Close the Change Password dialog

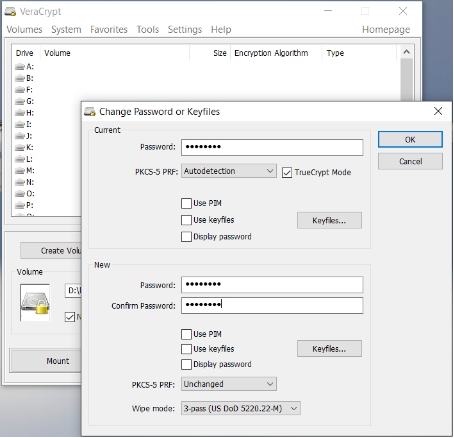point(438,111)
